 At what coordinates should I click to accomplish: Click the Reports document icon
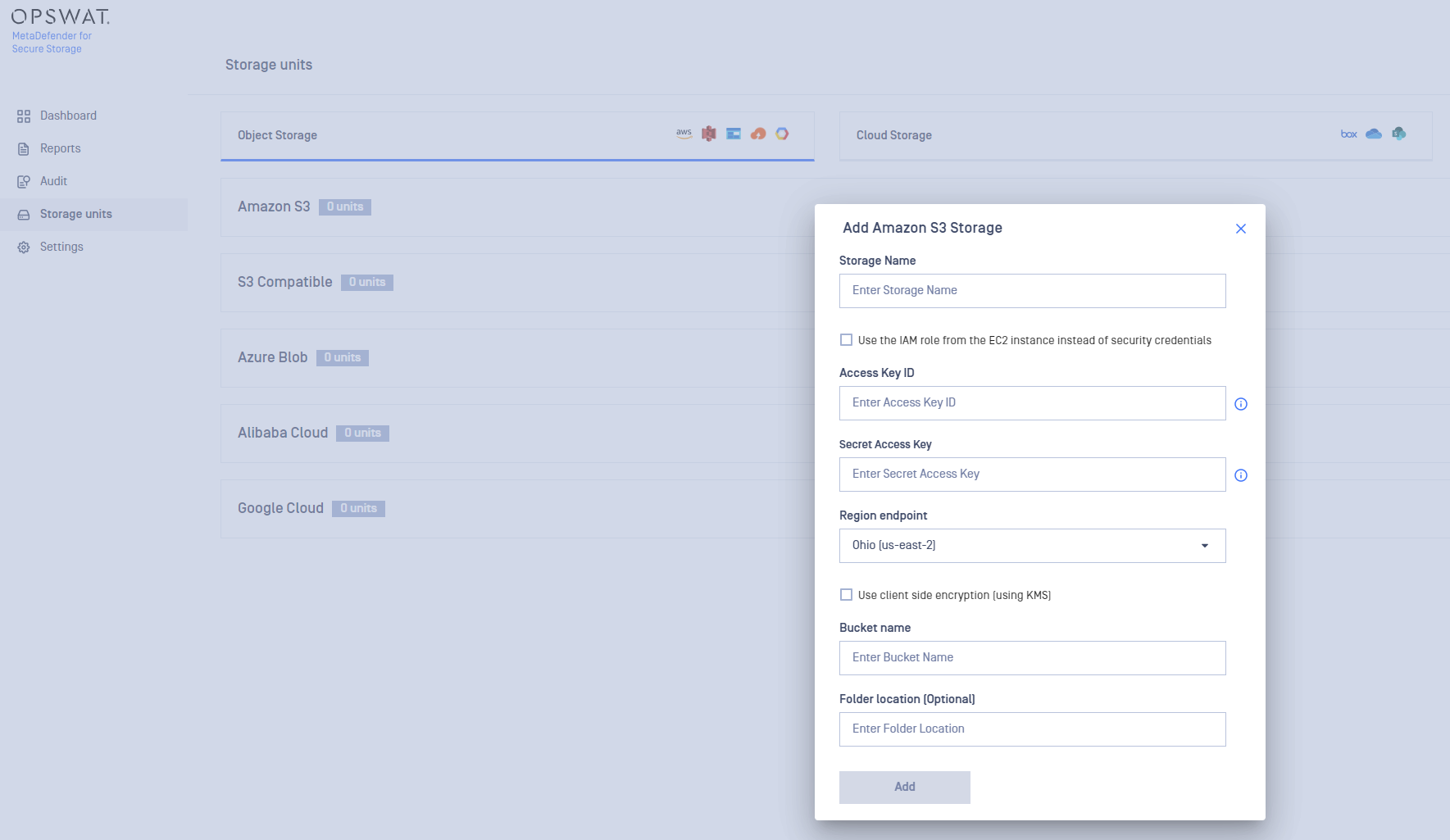click(x=24, y=149)
